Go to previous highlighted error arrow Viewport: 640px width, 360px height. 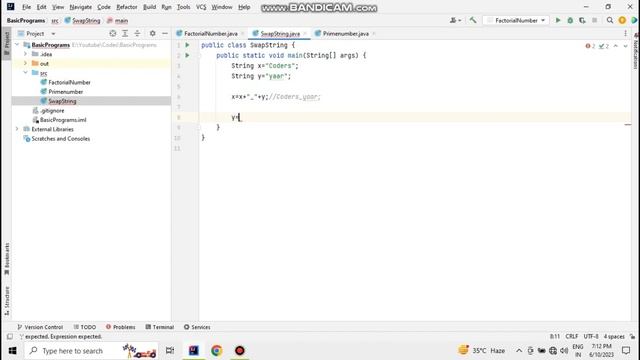click(616, 46)
